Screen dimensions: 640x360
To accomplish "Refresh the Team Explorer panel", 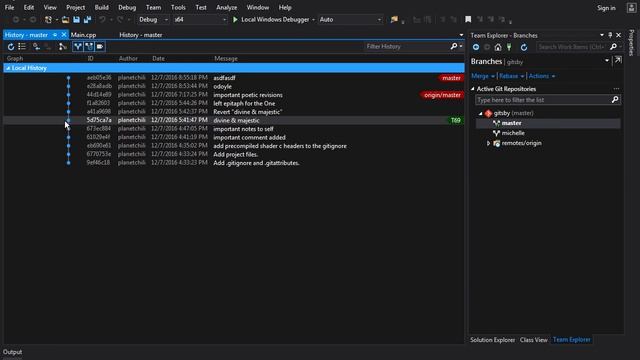I will (x=524, y=47).
